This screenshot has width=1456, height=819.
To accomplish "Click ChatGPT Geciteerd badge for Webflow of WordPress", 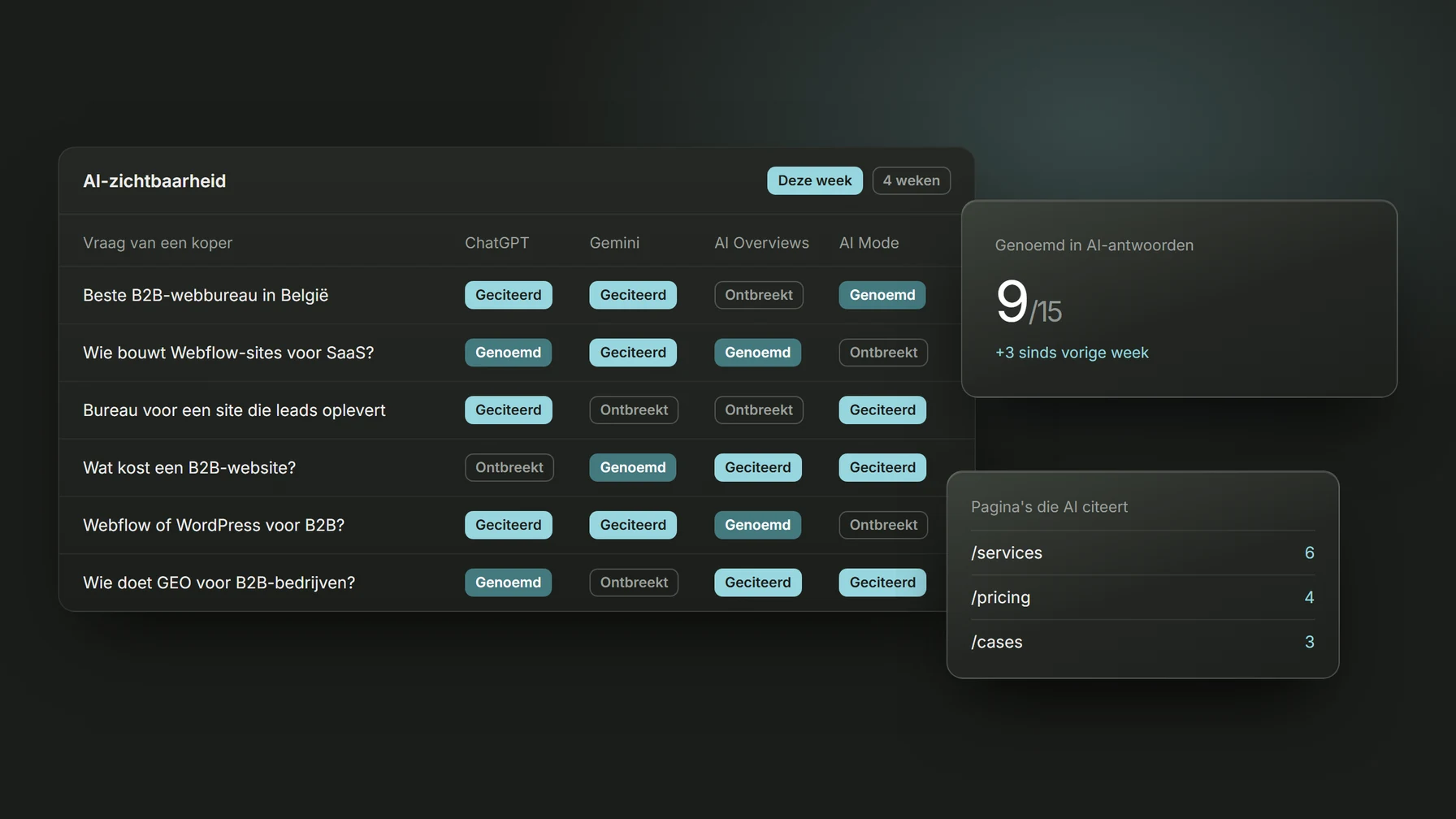I will 509,525.
